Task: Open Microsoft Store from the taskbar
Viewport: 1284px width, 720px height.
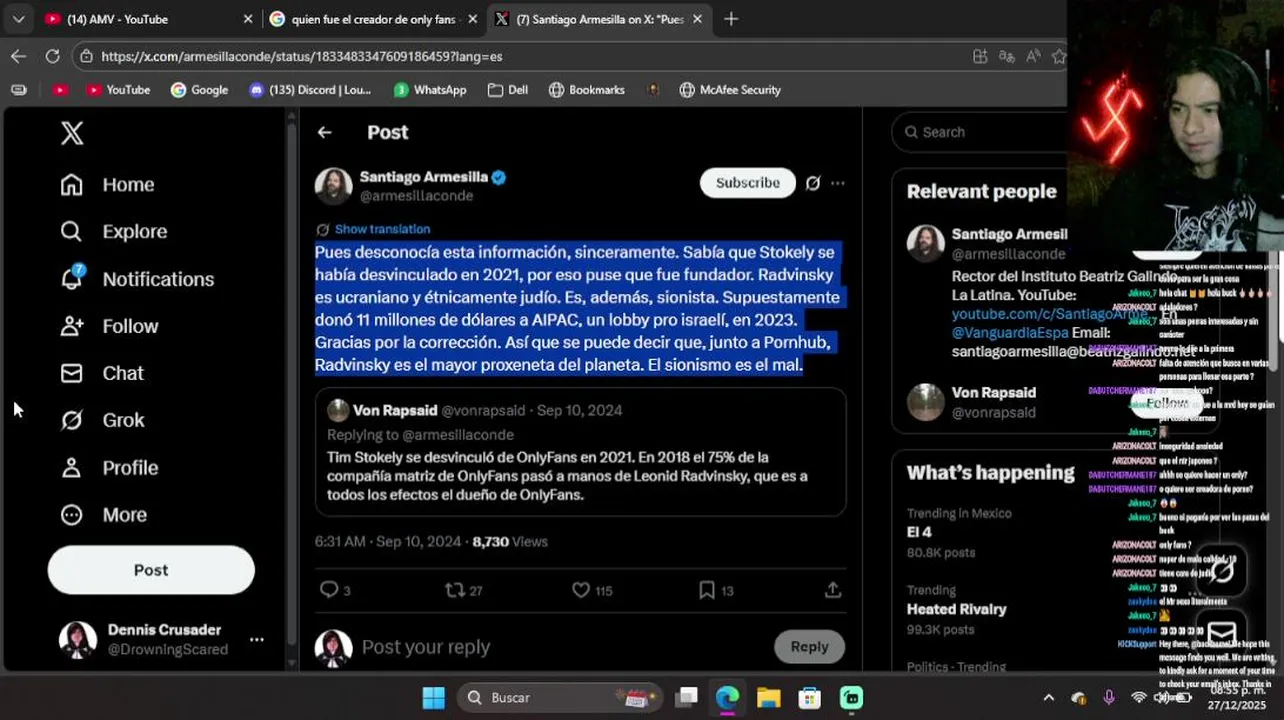Action: pyautogui.click(x=809, y=698)
